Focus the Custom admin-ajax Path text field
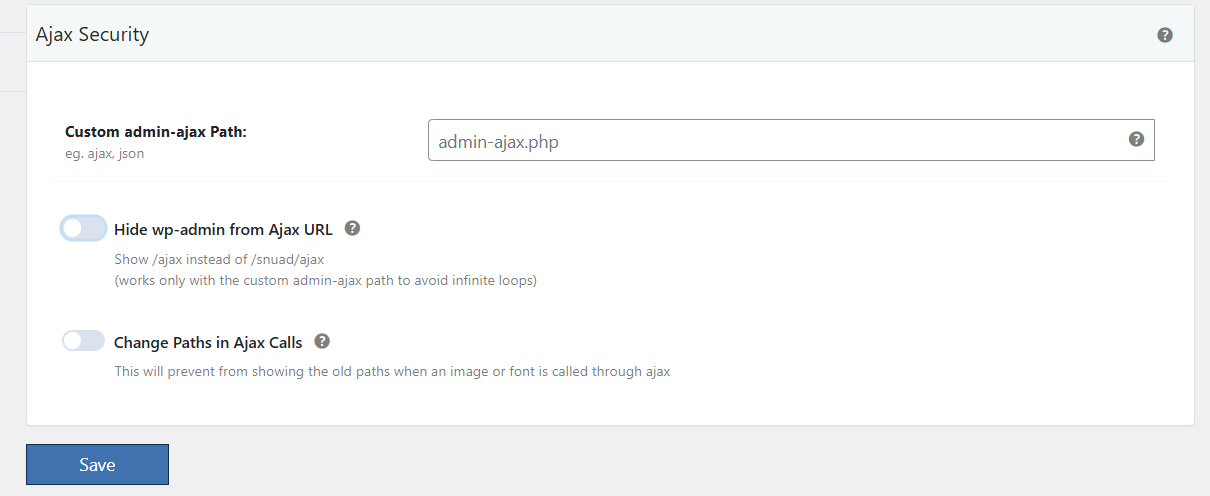 click(780, 141)
